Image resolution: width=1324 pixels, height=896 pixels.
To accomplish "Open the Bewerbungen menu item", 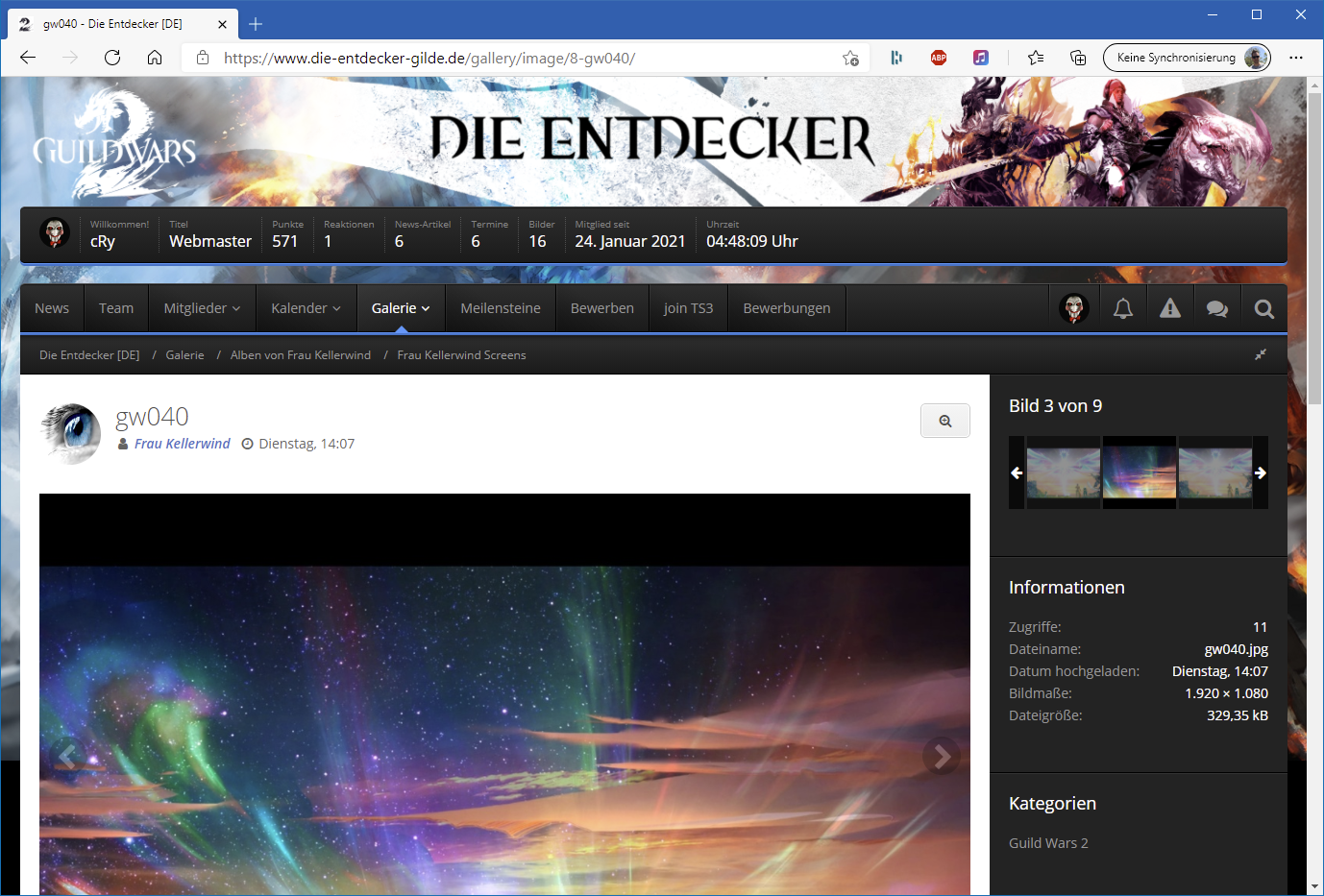I will coord(787,308).
